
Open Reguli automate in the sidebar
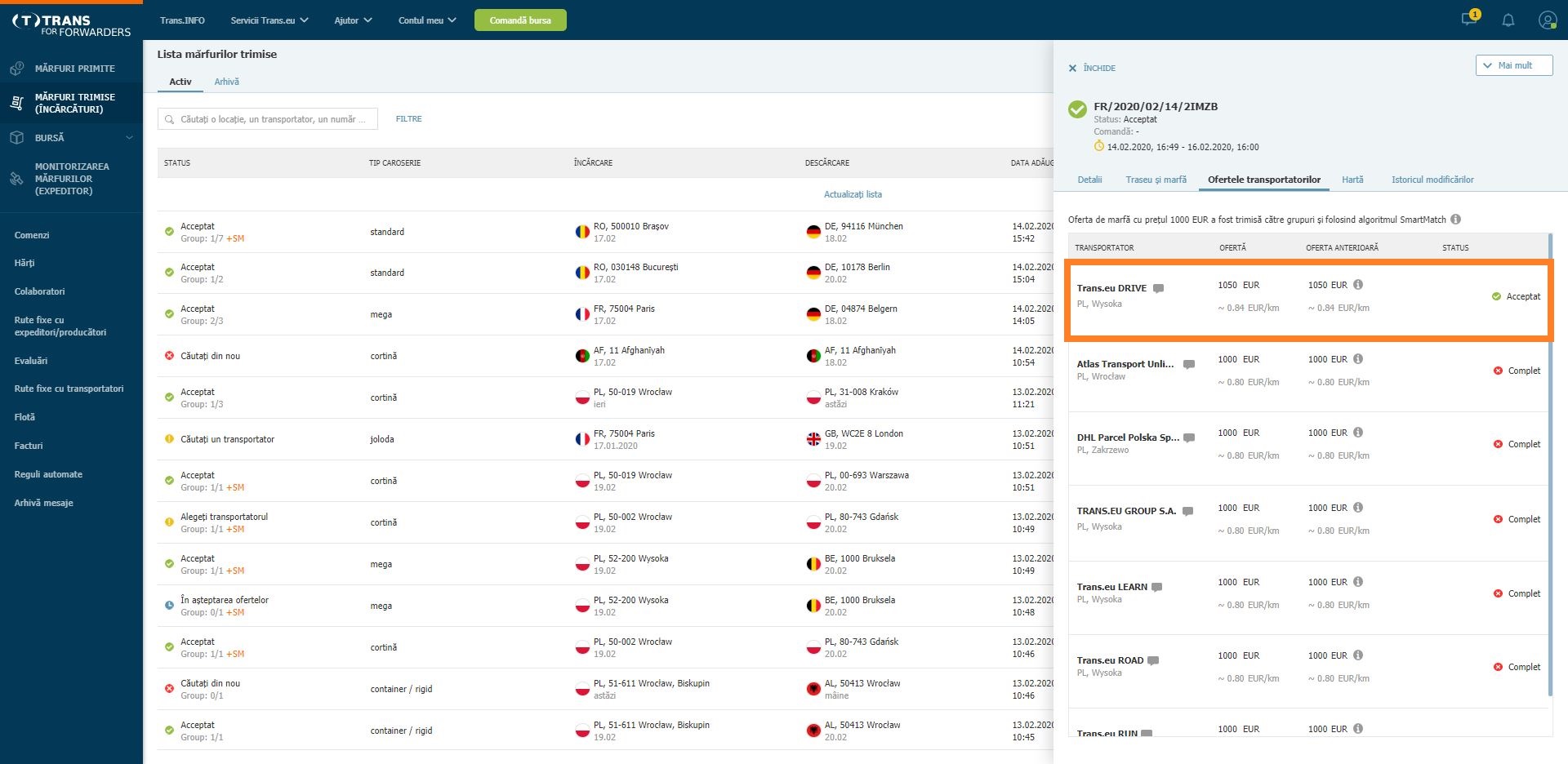48,474
